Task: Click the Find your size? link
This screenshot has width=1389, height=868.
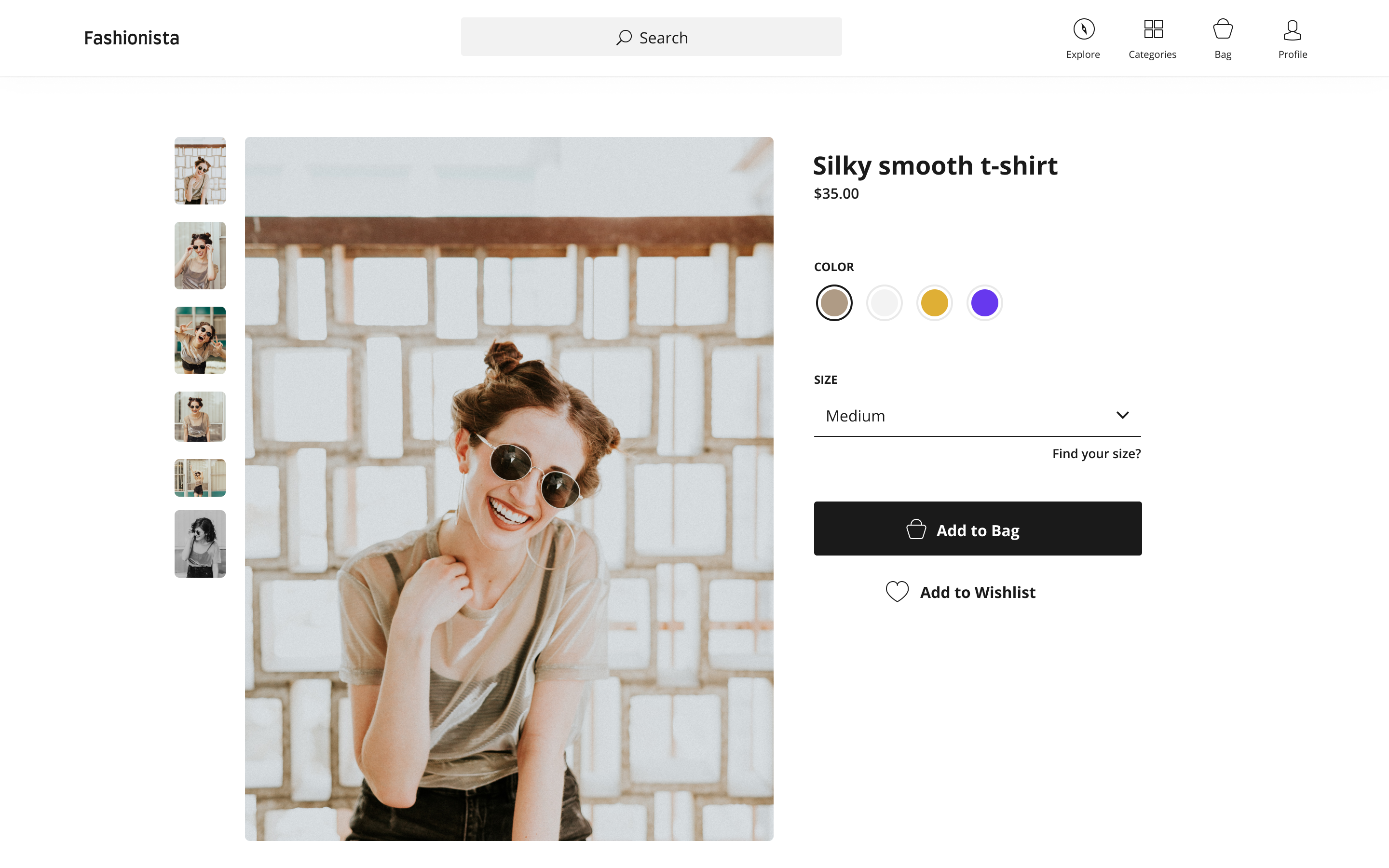Action: tap(1096, 453)
